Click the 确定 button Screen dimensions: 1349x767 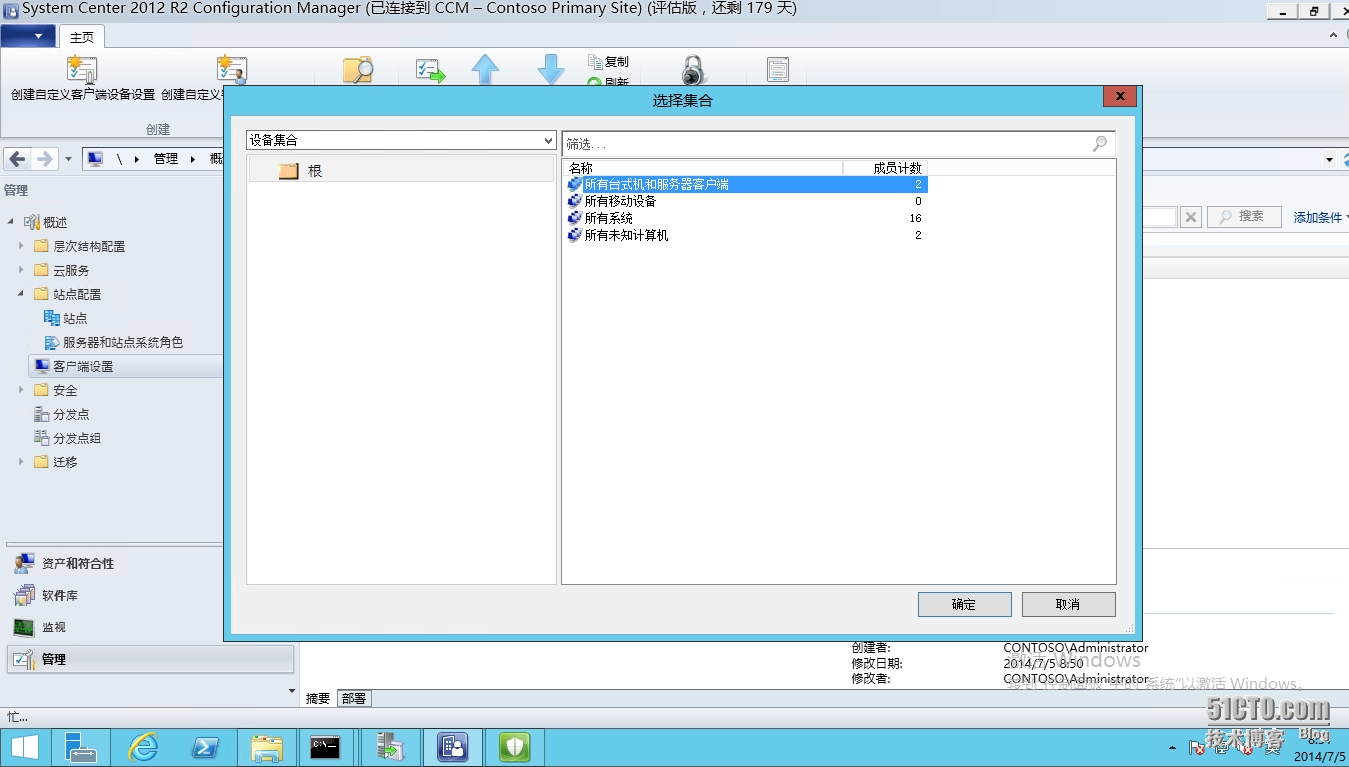(x=964, y=604)
